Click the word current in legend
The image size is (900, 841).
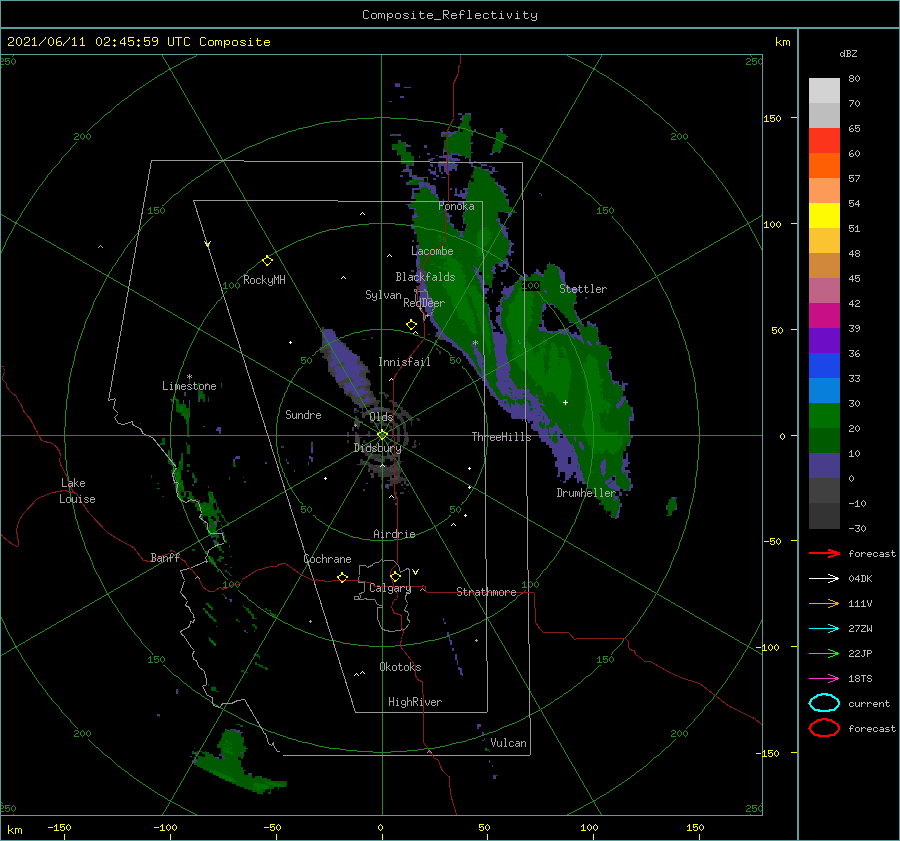[x=869, y=703]
